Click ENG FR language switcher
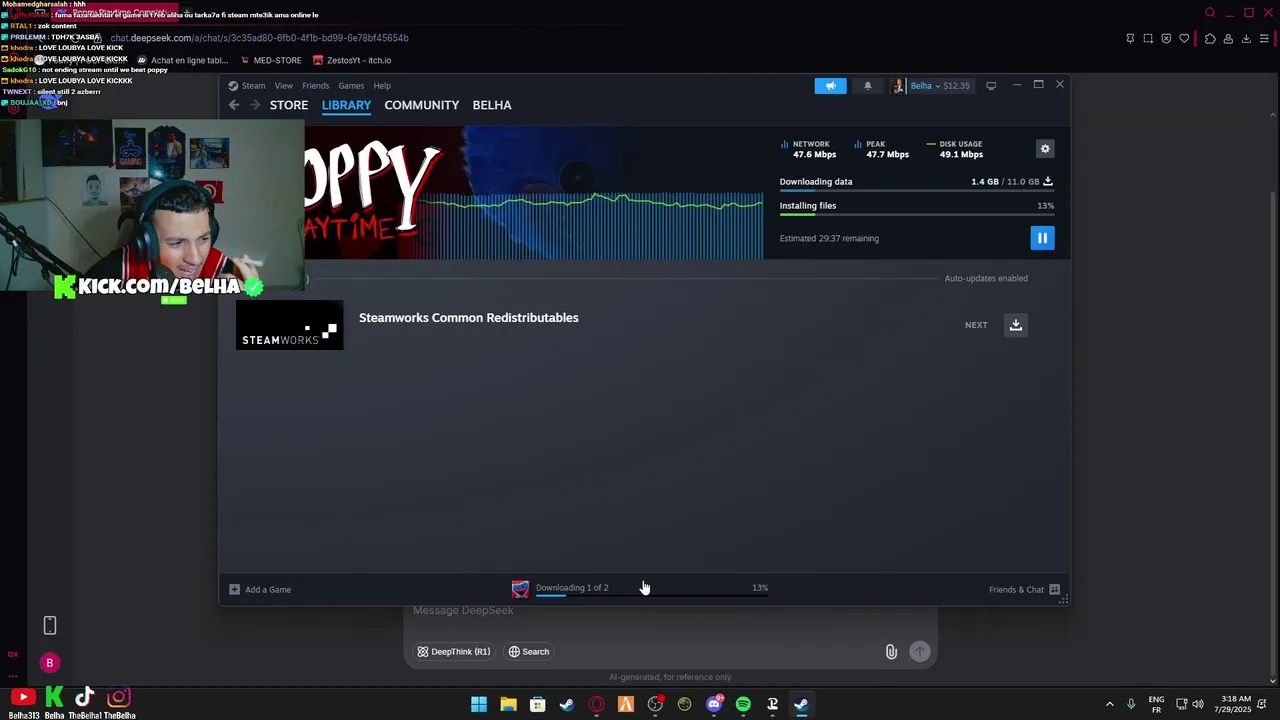 click(1156, 705)
